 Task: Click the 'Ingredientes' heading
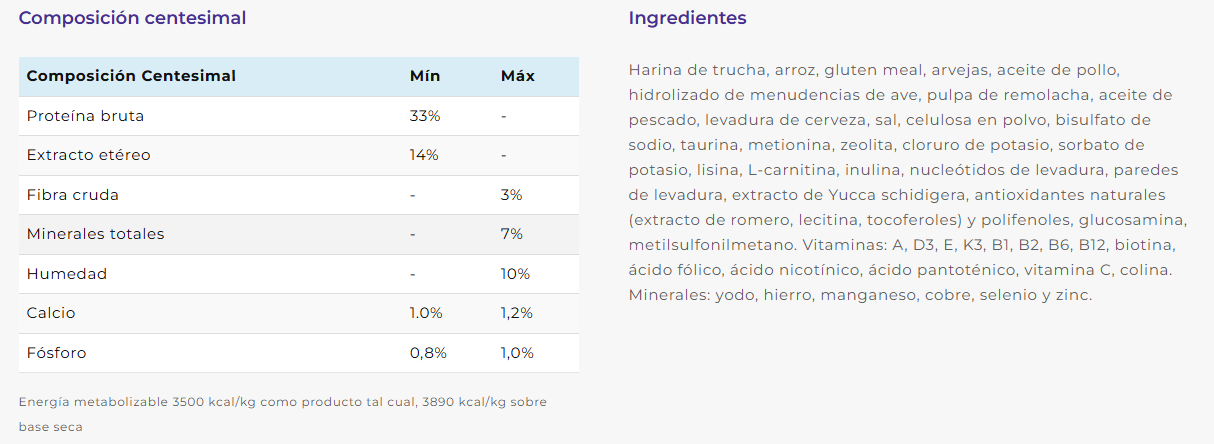pos(687,18)
